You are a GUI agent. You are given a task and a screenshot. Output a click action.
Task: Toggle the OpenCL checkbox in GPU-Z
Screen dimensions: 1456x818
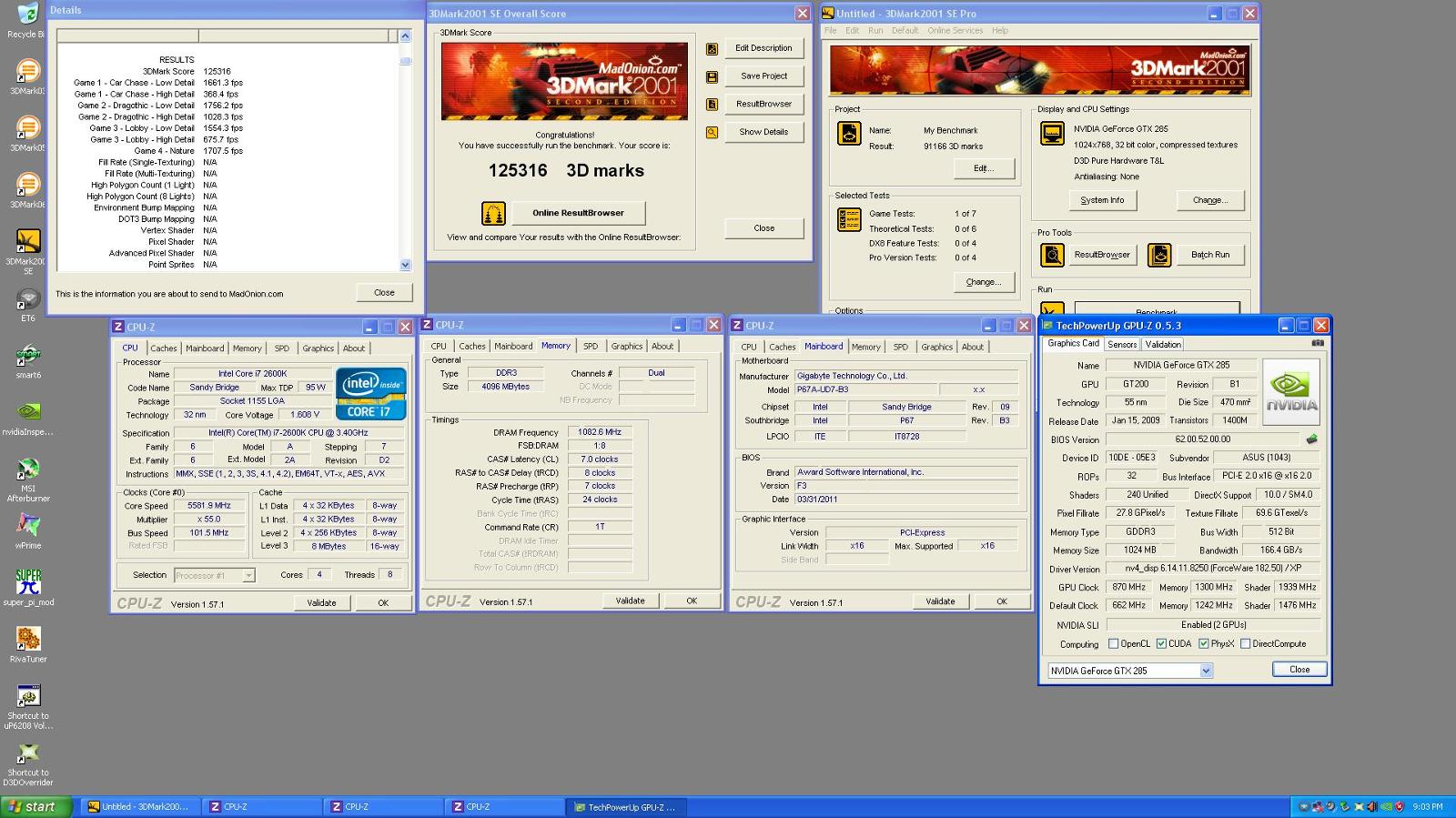(1113, 643)
